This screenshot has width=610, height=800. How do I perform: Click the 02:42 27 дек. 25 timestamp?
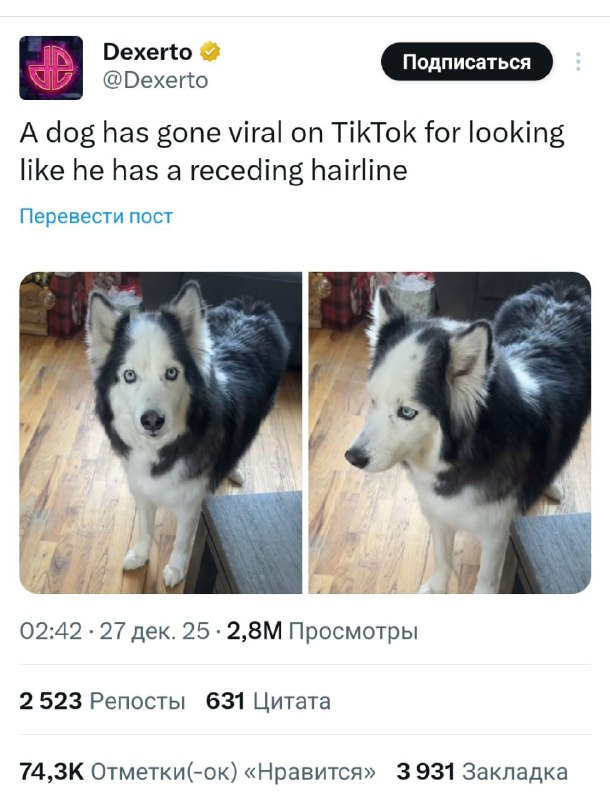[x=115, y=631]
